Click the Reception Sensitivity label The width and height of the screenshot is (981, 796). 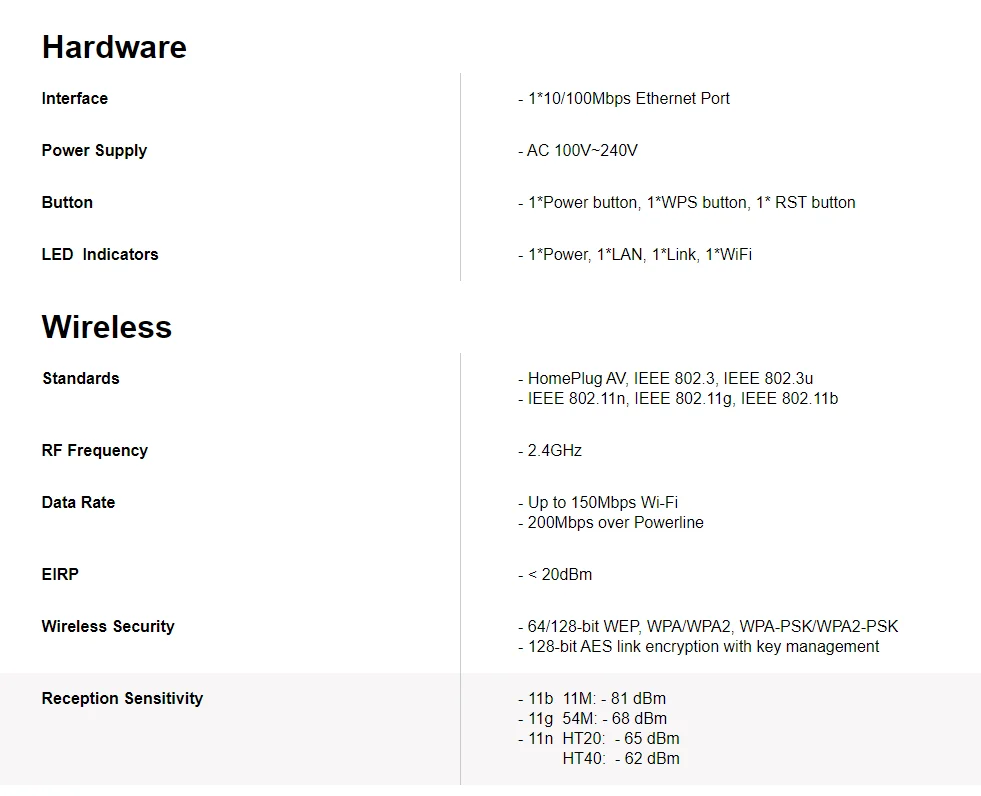point(122,698)
